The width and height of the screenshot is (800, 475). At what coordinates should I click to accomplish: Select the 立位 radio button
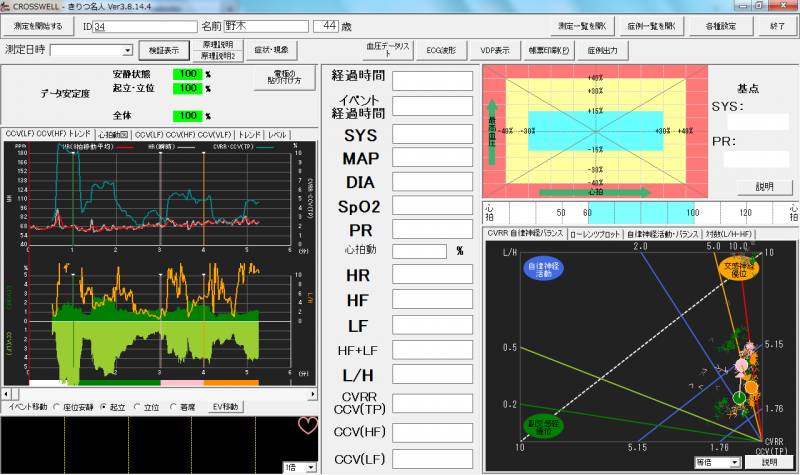click(x=137, y=407)
